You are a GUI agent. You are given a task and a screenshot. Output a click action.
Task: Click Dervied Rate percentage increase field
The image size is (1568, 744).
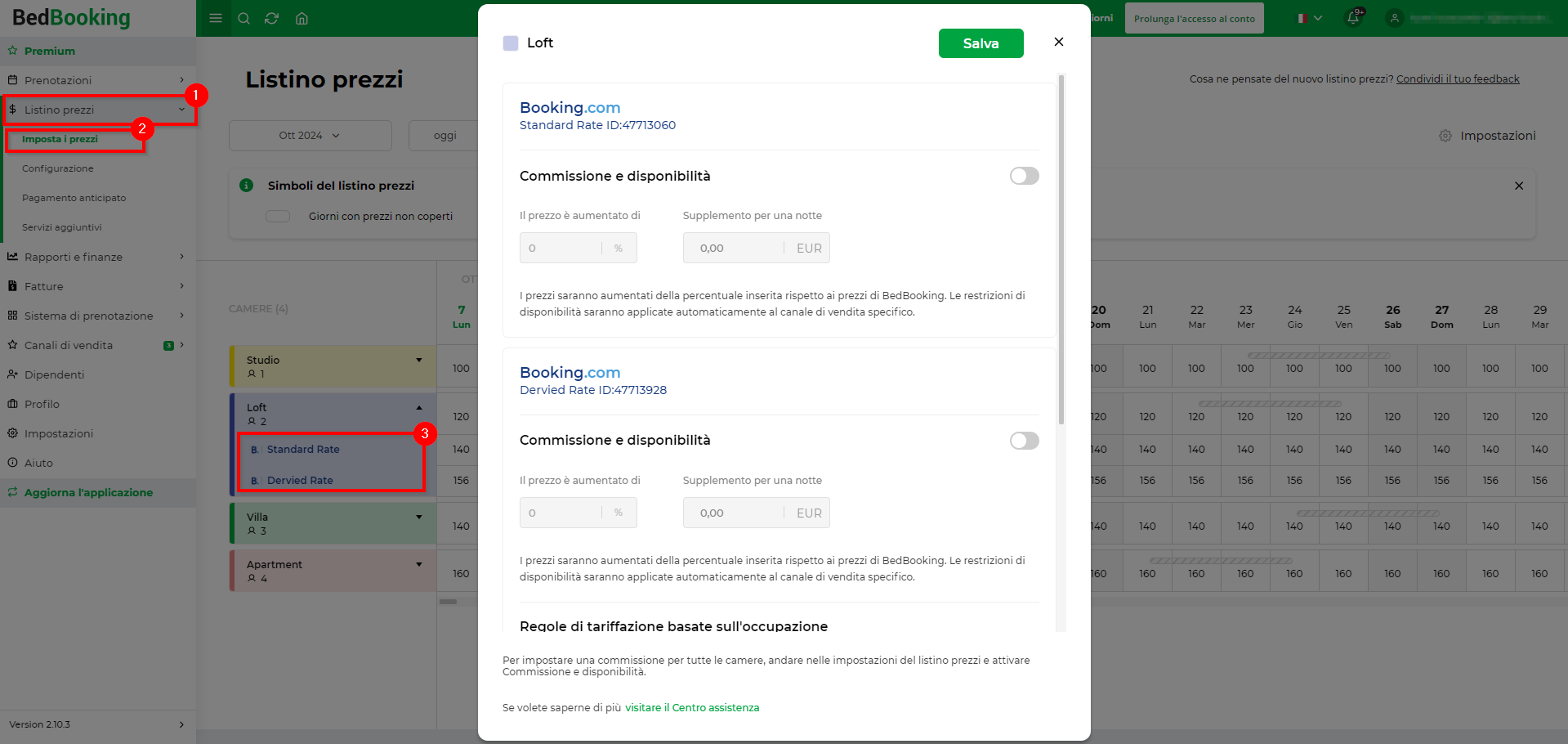[x=579, y=513]
